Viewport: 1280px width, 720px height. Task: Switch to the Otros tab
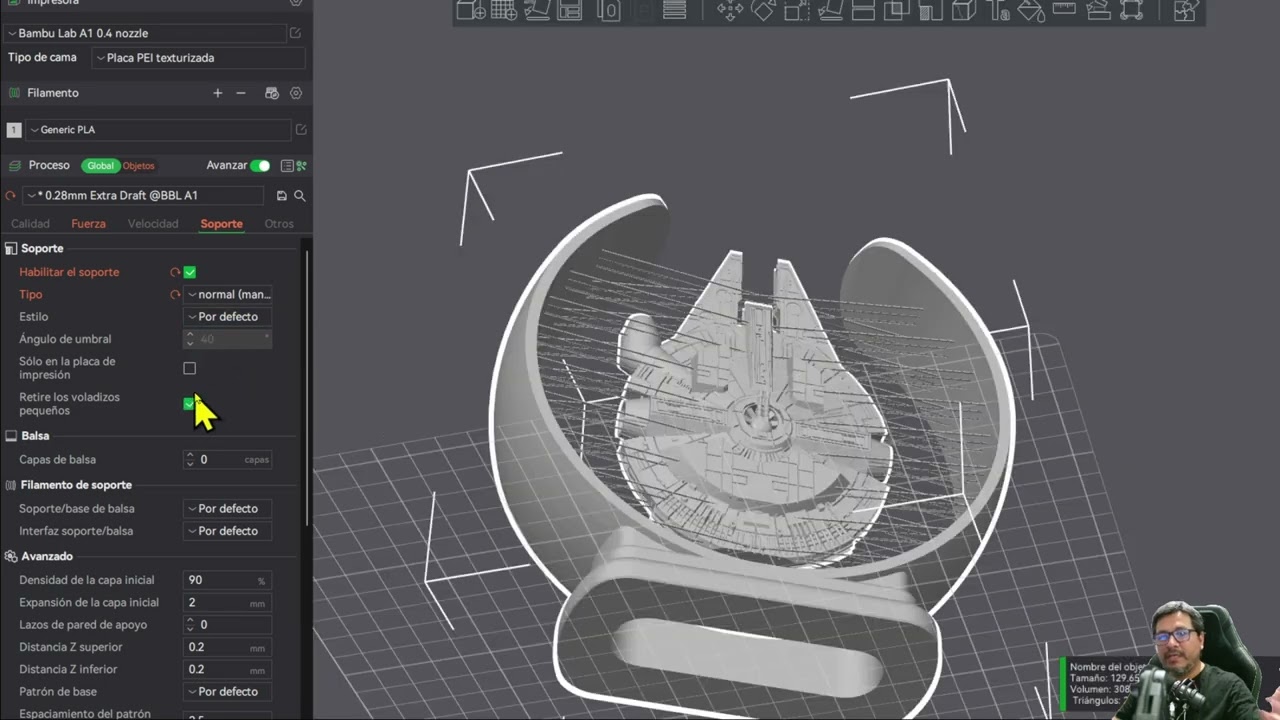pos(279,224)
